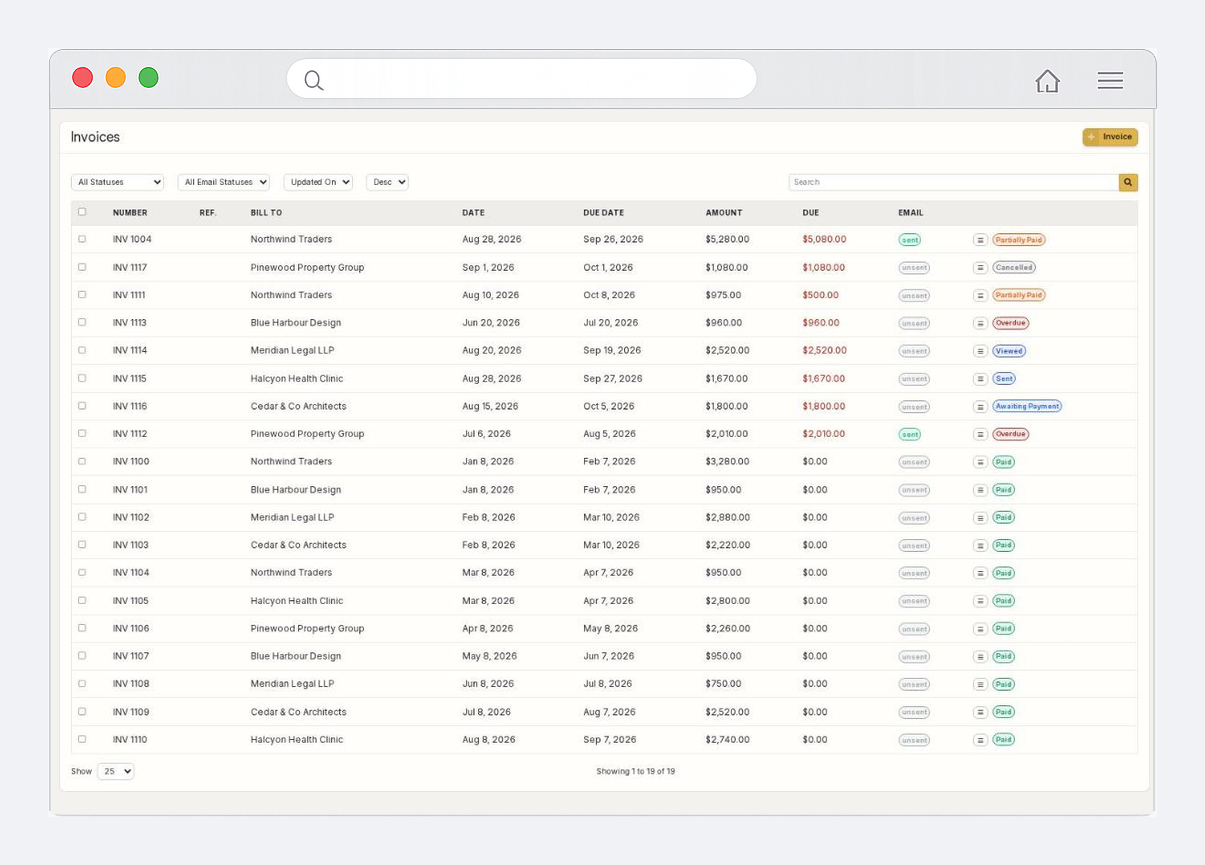Screen dimensions: 1205x865
Task: Sort by the EMAIL column header
Action: 910,213
